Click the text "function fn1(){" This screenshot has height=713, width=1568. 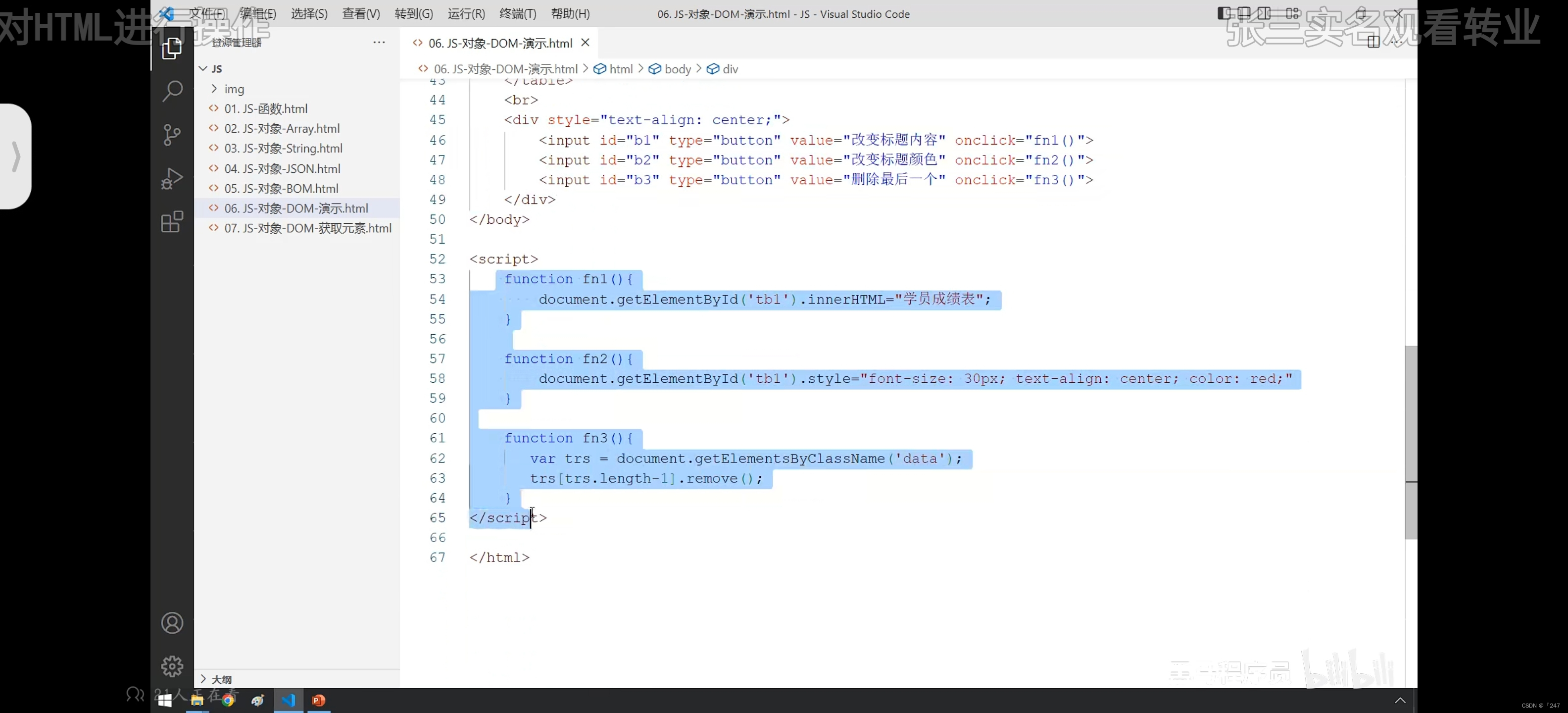569,279
